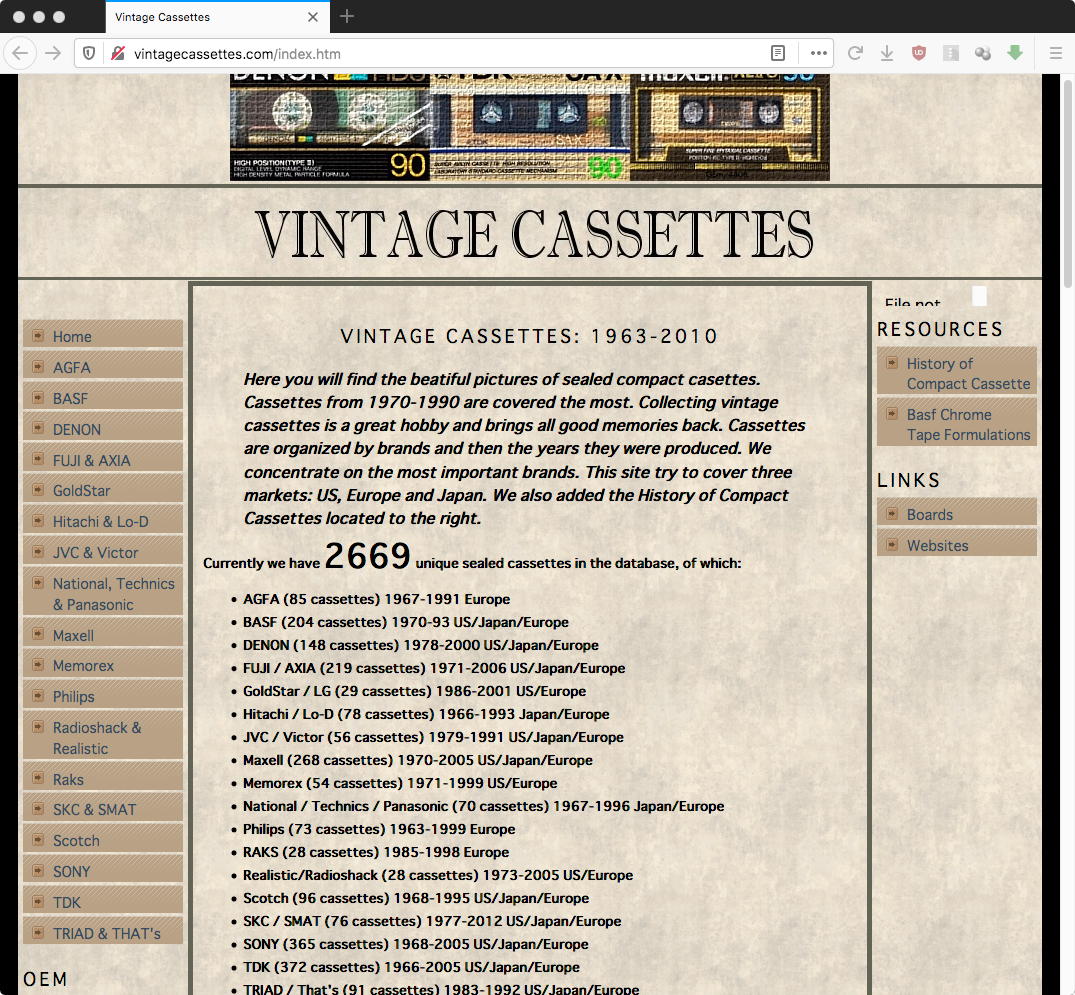The height and width of the screenshot is (995, 1075).
Task: Click the bullet icon beside Maxell
Action: (38, 634)
